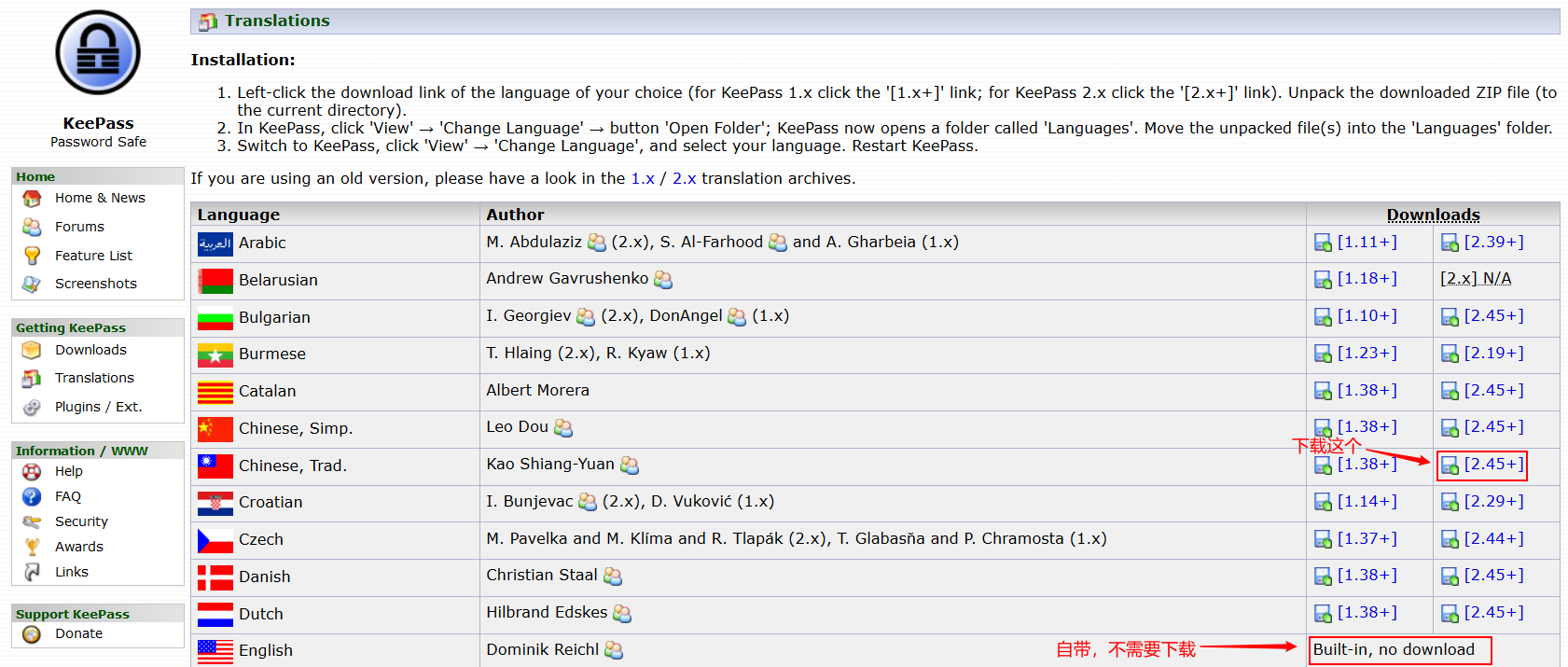This screenshot has height=667, width=1568.
Task: Click download icon for Arabic 1.11+
Action: point(1323,243)
